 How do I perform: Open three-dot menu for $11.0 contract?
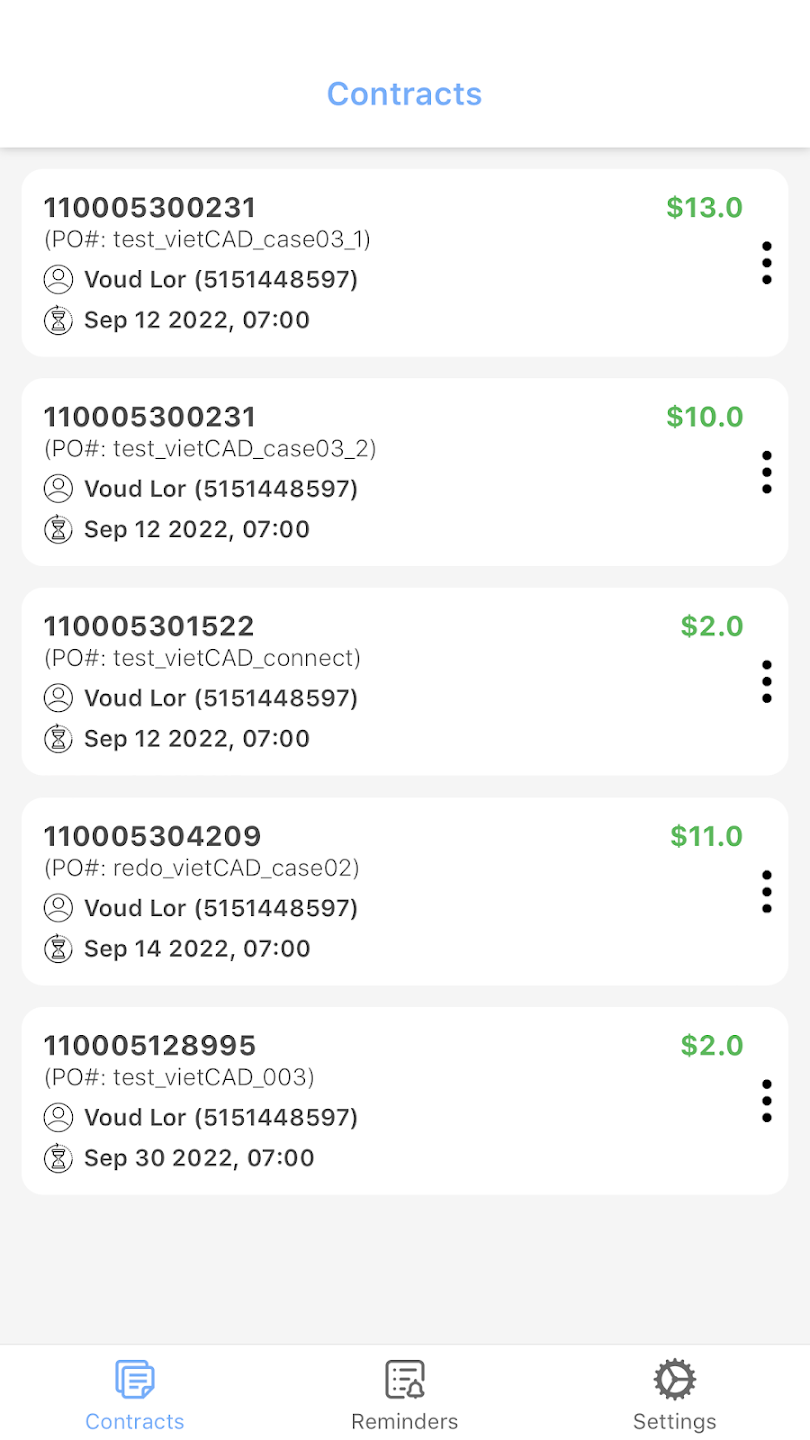(766, 891)
